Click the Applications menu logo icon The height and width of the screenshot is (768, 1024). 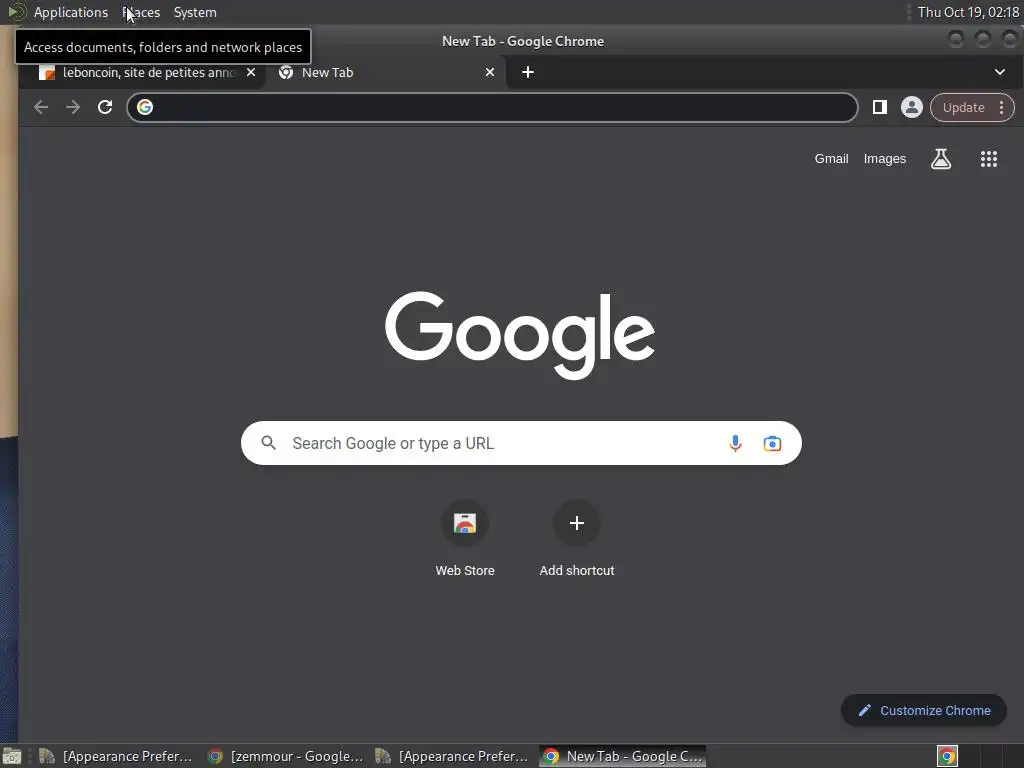[x=16, y=12]
